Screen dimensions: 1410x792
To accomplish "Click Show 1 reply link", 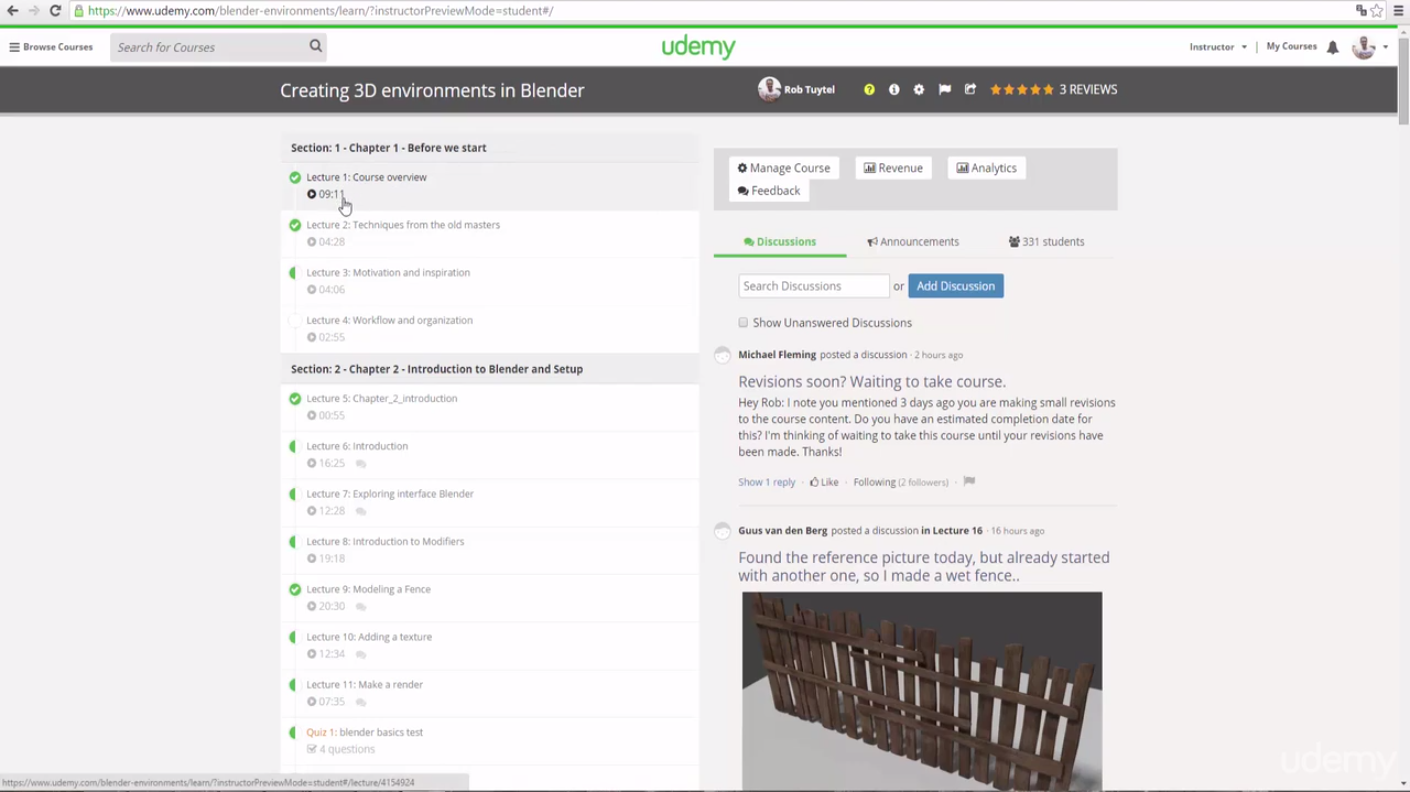I will click(767, 482).
